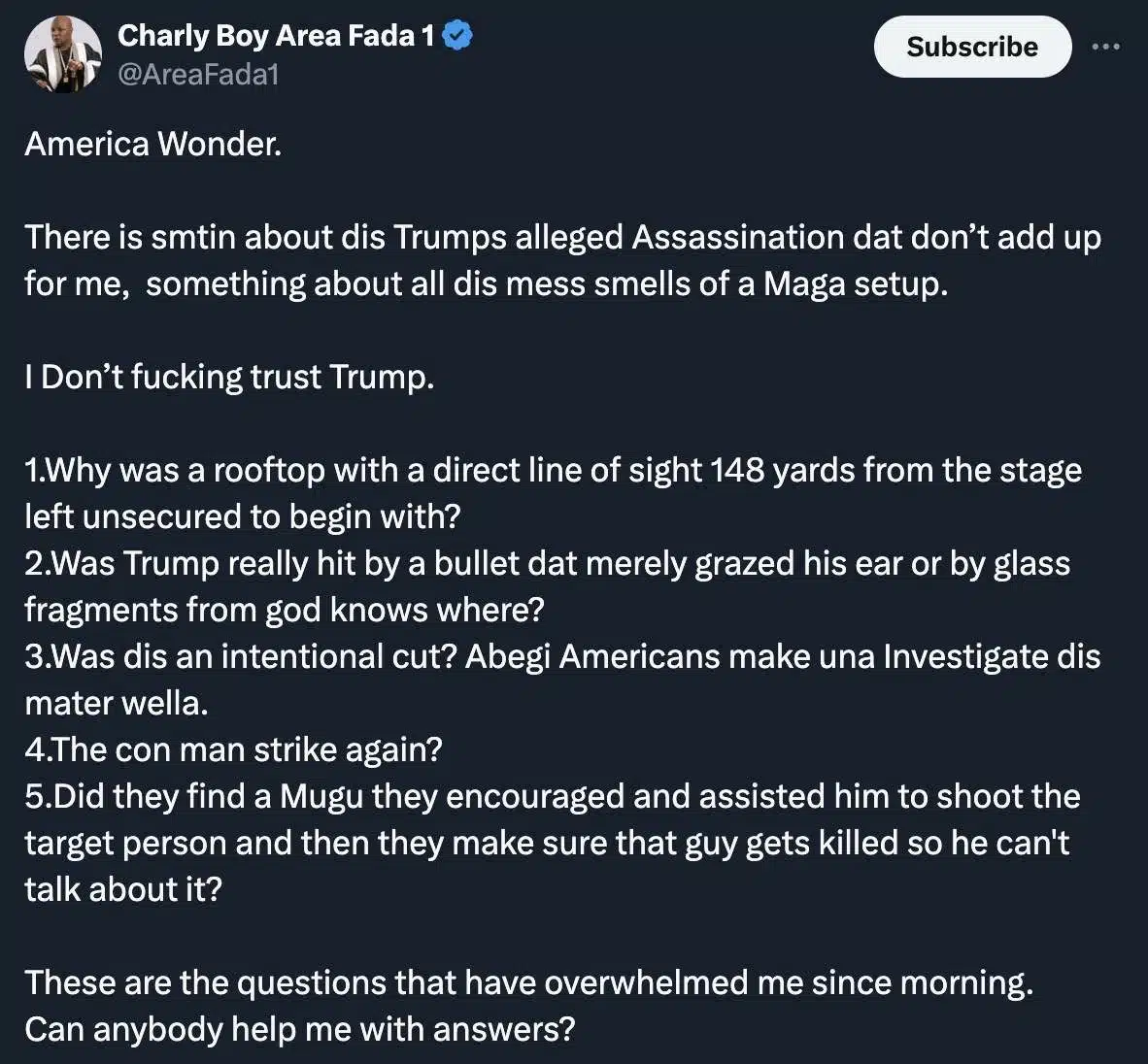Click the "America Wonder." opening line
This screenshot has height=1064, width=1148.
click(x=153, y=144)
